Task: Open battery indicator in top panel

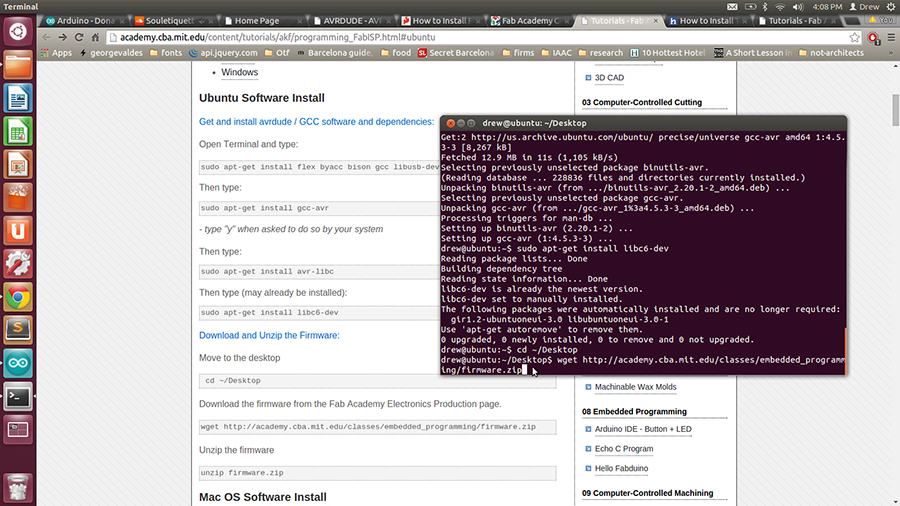Action: click(750, 7)
